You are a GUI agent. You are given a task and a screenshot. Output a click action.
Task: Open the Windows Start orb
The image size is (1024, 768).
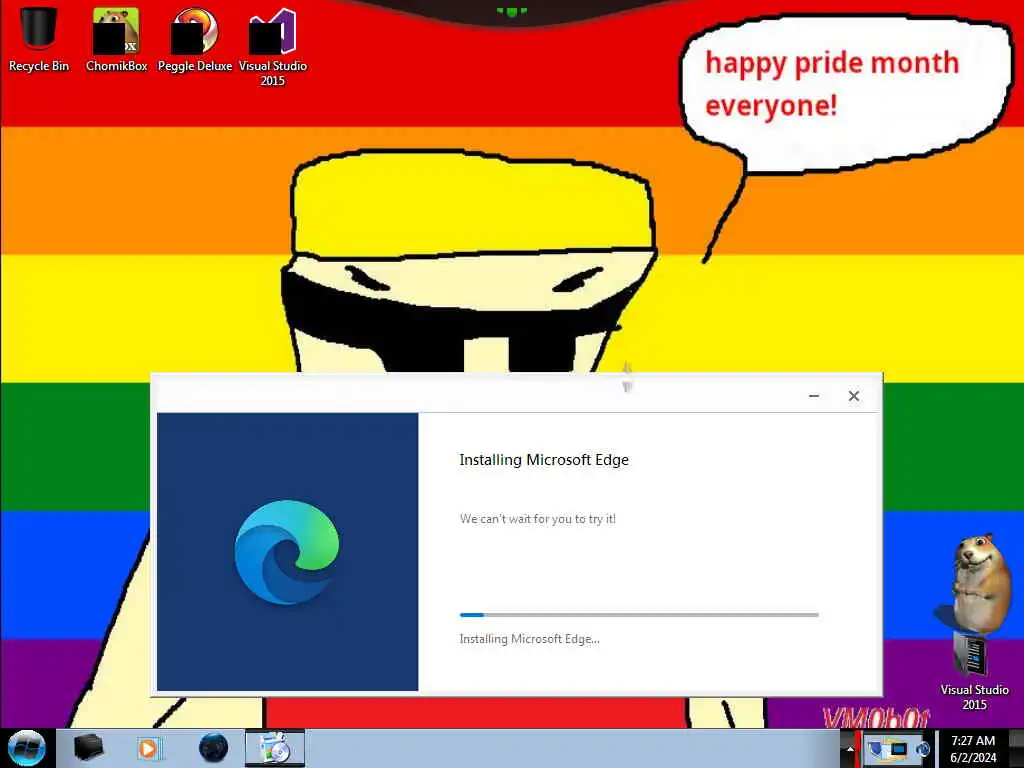(27, 748)
